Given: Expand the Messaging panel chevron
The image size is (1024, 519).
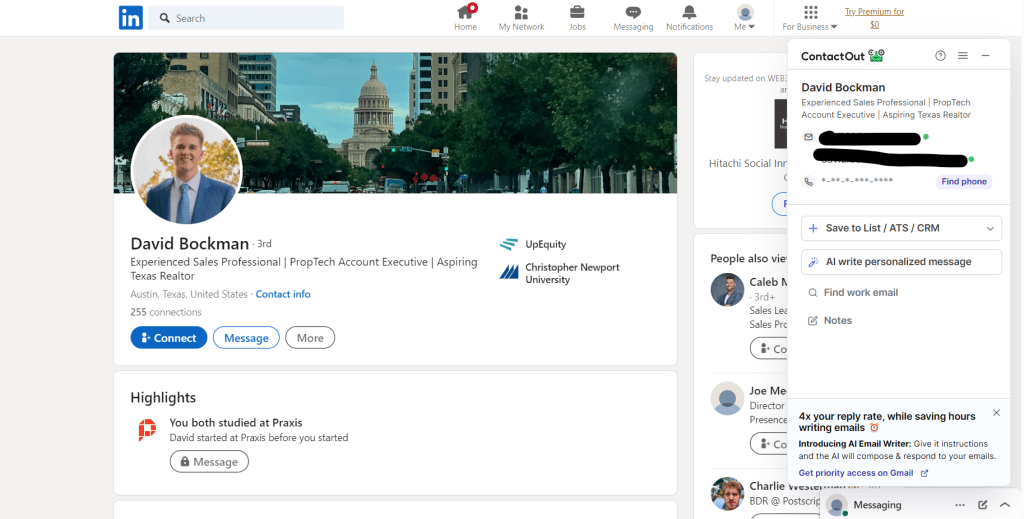Looking at the screenshot, I should pyautogui.click(x=1005, y=505).
